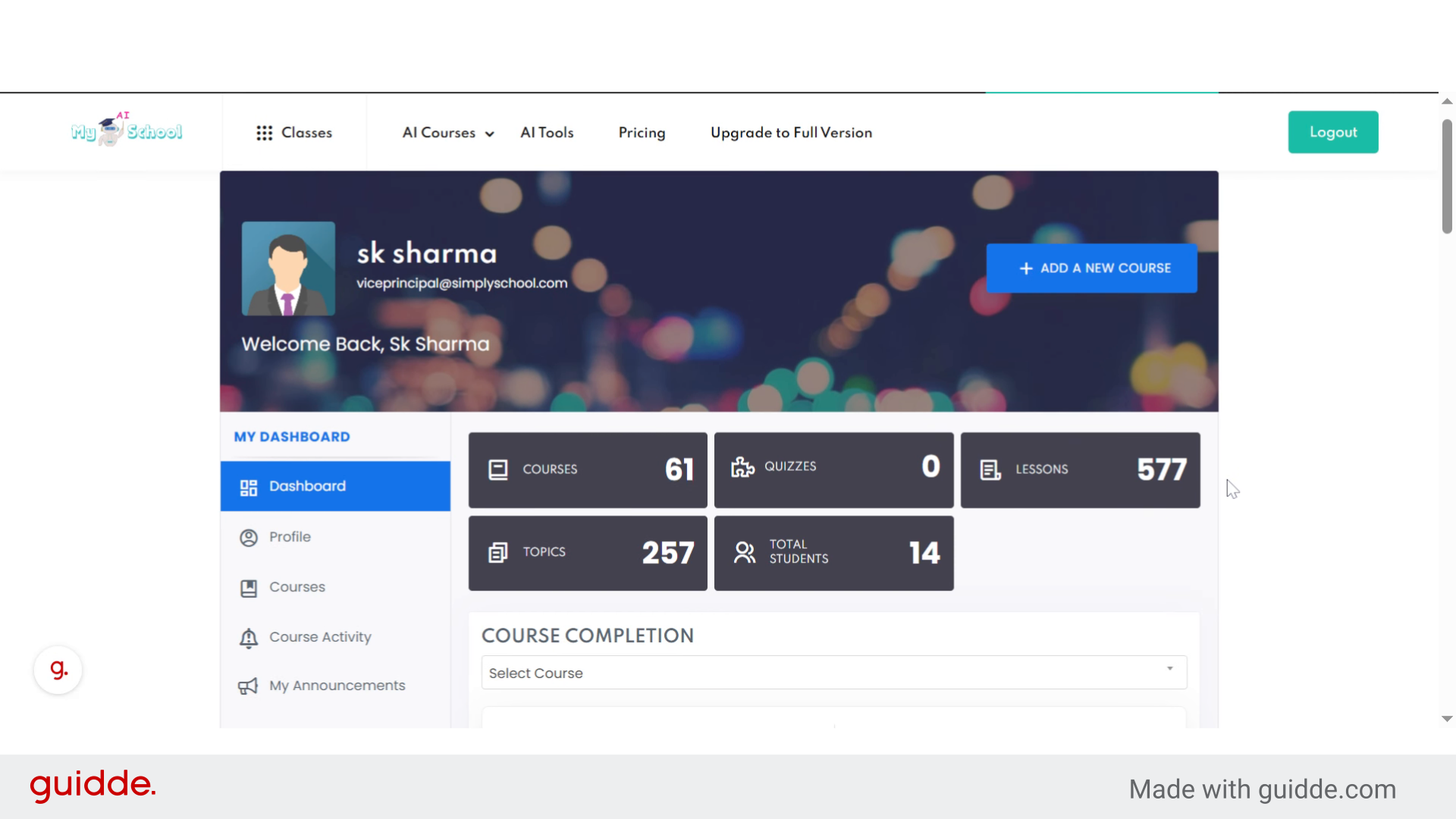The width and height of the screenshot is (1456, 819).
Task: Click Add a New Course button
Action: tap(1091, 268)
